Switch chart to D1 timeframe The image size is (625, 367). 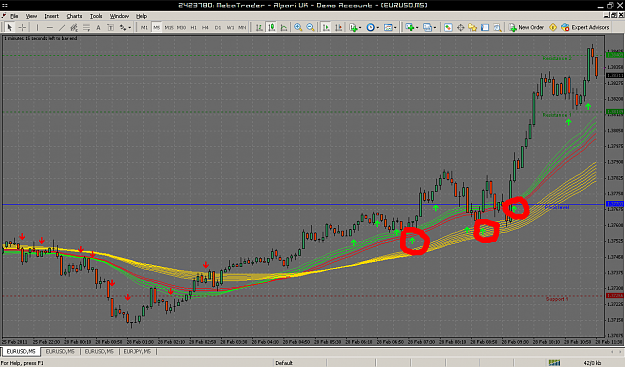(218, 27)
